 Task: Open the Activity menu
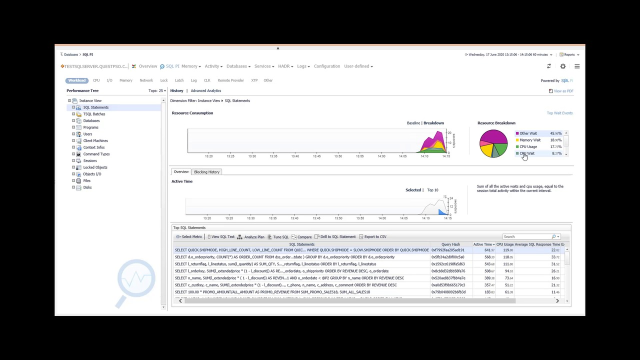coord(213,66)
